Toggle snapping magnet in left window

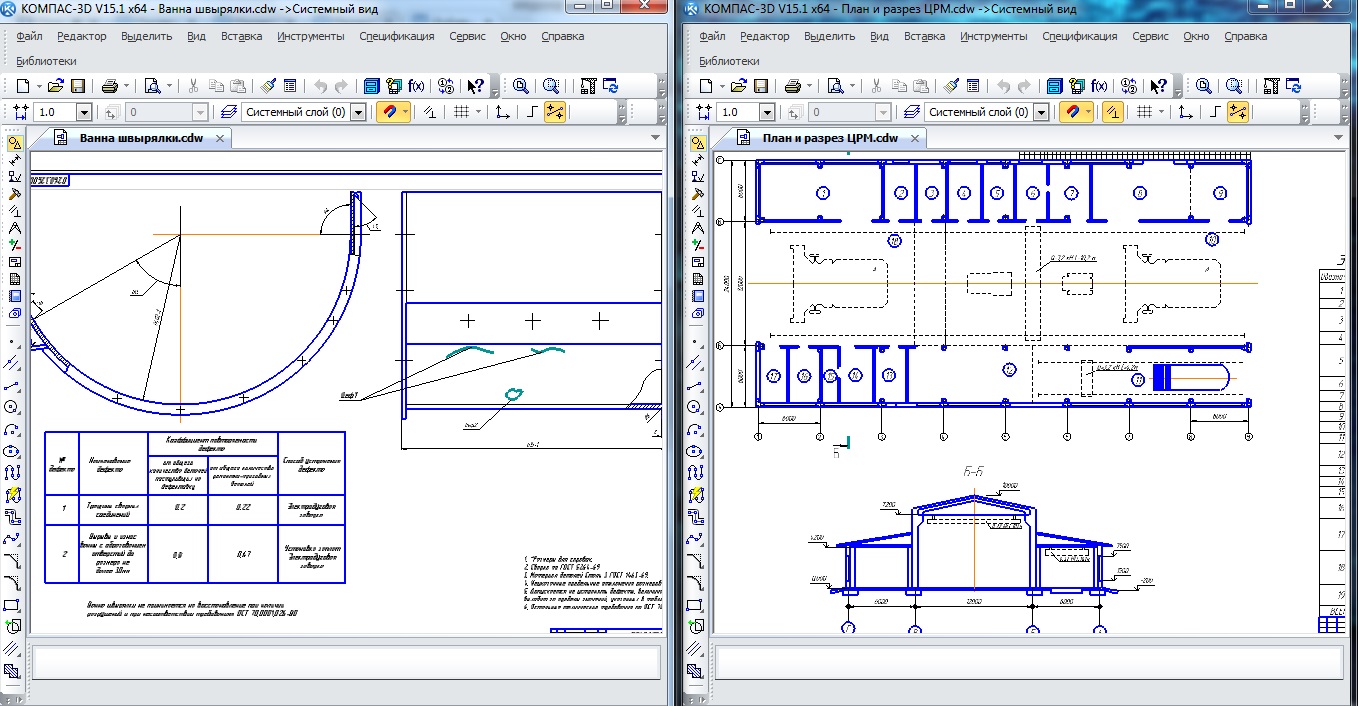click(x=388, y=112)
